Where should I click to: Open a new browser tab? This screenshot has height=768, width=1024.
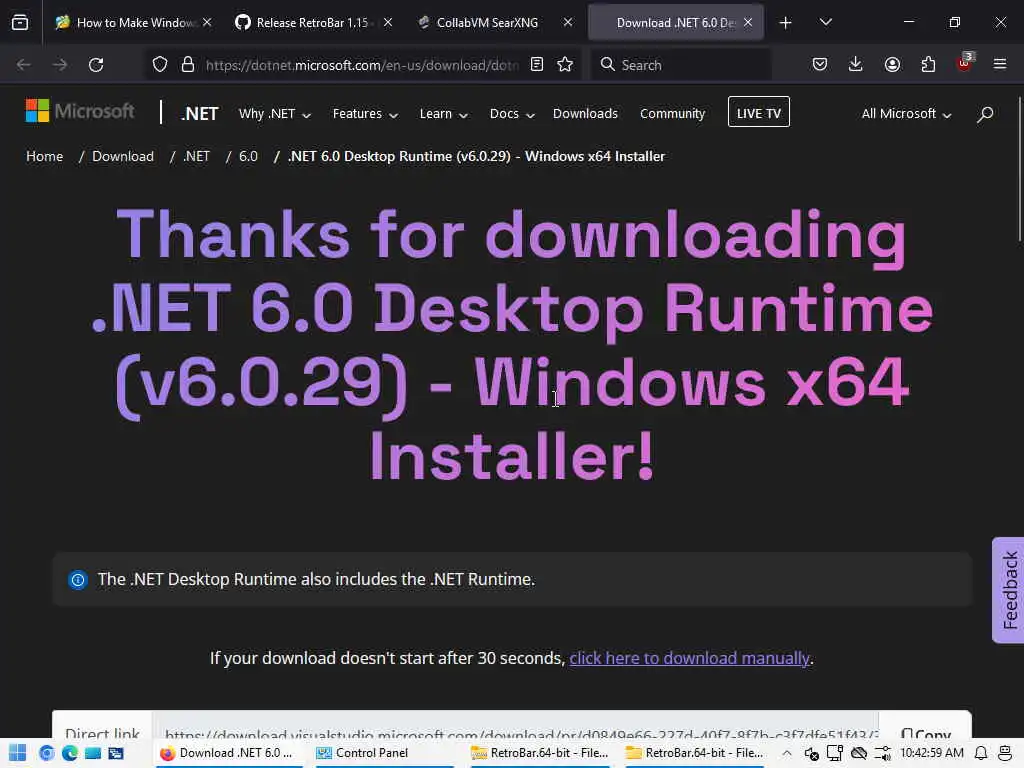[786, 23]
